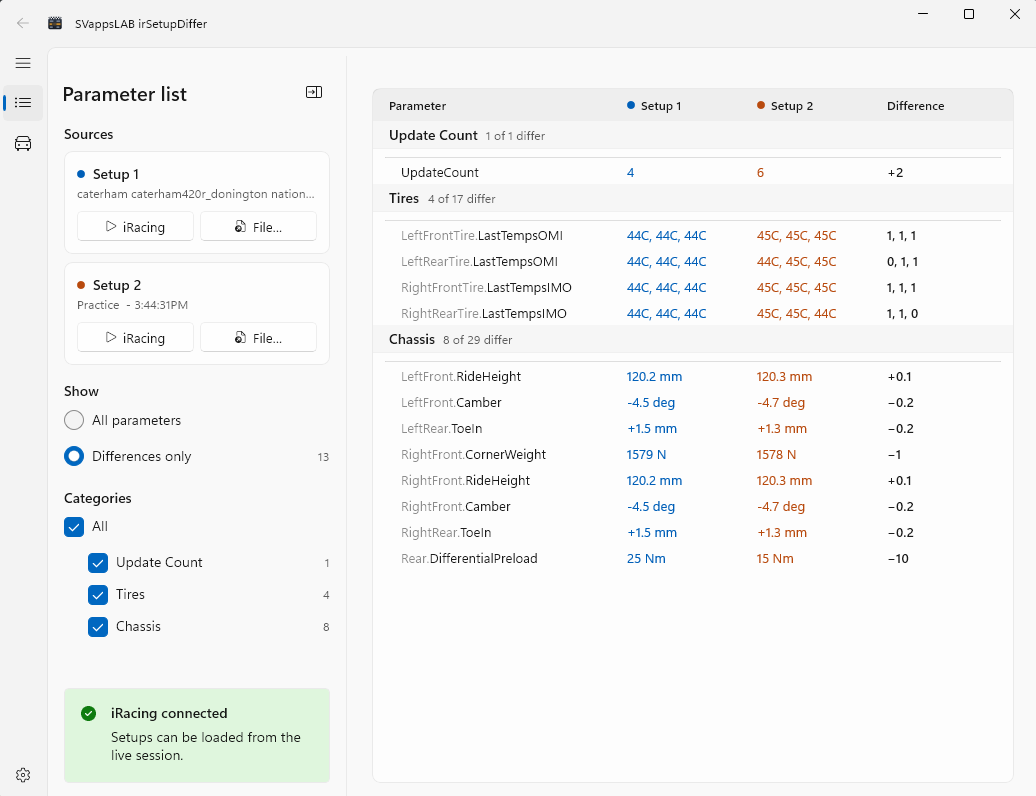Load Setup 1 from File

pos(258,227)
